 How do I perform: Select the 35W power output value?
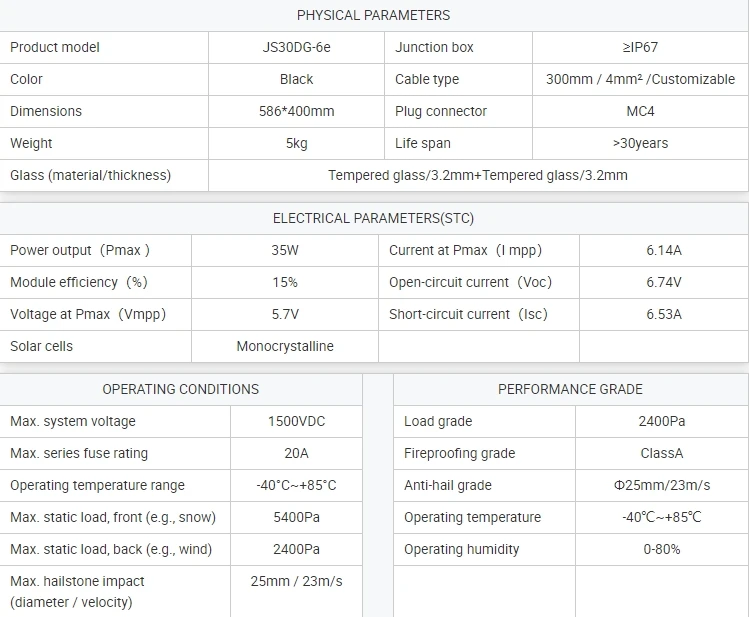285,250
